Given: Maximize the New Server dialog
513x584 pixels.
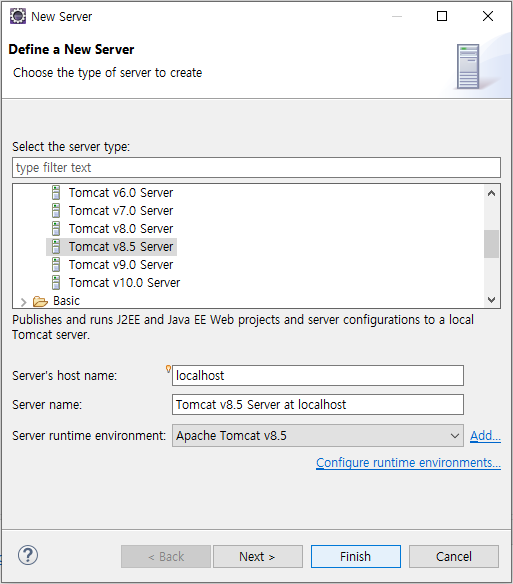Looking at the screenshot, I should [442, 16].
